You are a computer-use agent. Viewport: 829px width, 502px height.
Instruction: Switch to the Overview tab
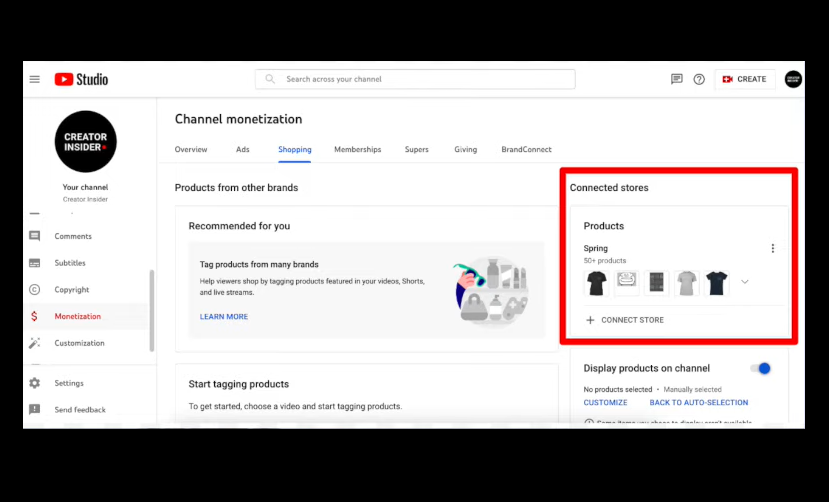tap(191, 150)
